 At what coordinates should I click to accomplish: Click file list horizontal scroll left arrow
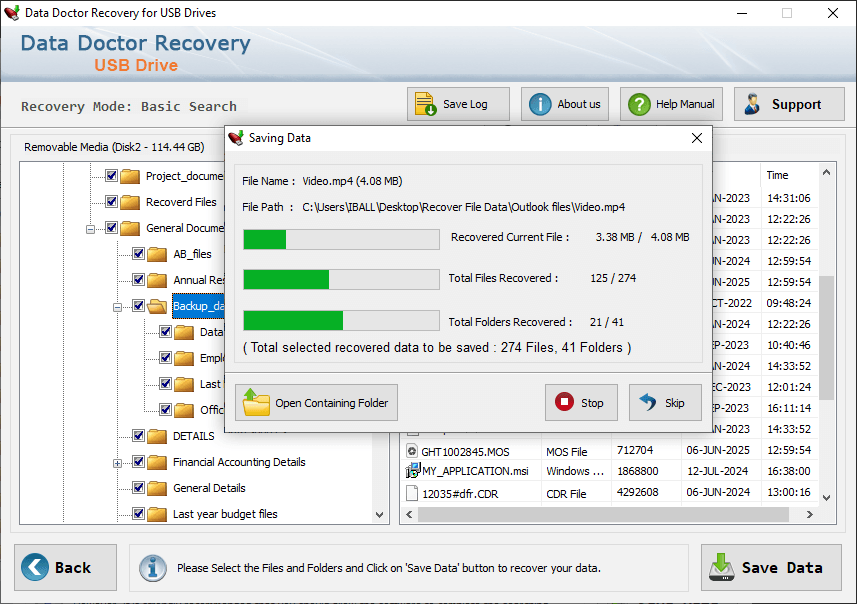pyautogui.click(x=409, y=514)
